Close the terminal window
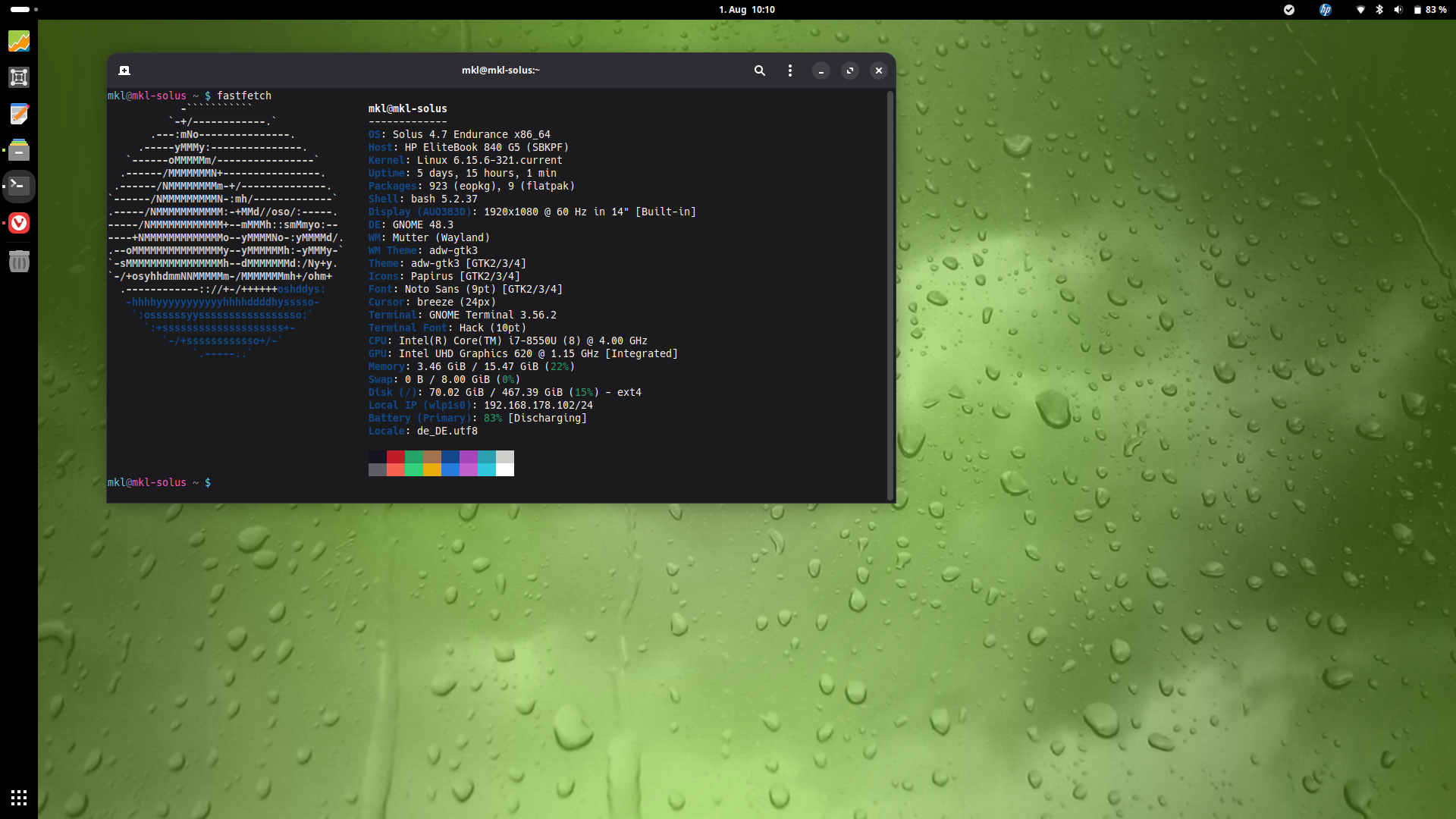This screenshot has height=819, width=1456. [x=879, y=71]
